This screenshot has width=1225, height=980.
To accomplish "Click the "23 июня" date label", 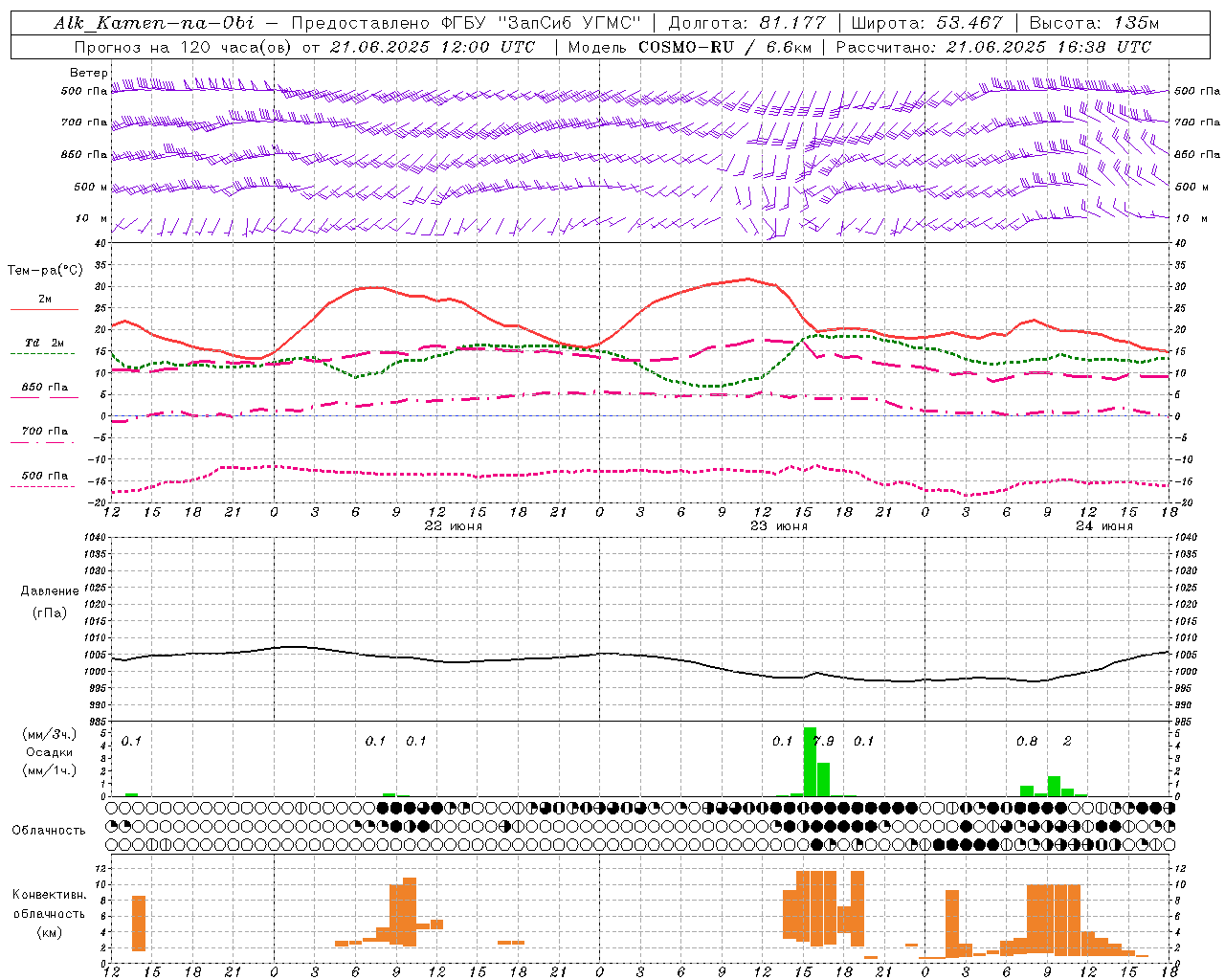I will coord(779,526).
